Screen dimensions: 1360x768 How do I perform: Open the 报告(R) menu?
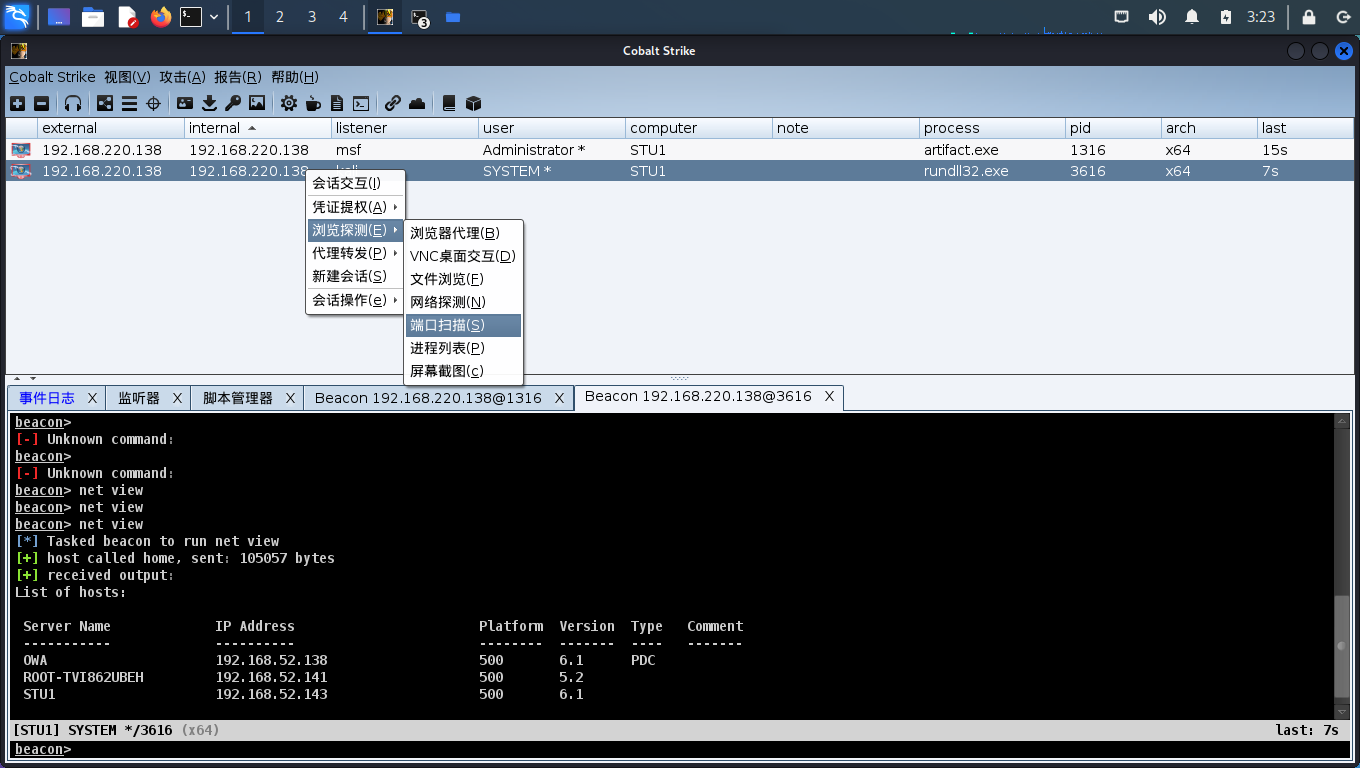238,77
